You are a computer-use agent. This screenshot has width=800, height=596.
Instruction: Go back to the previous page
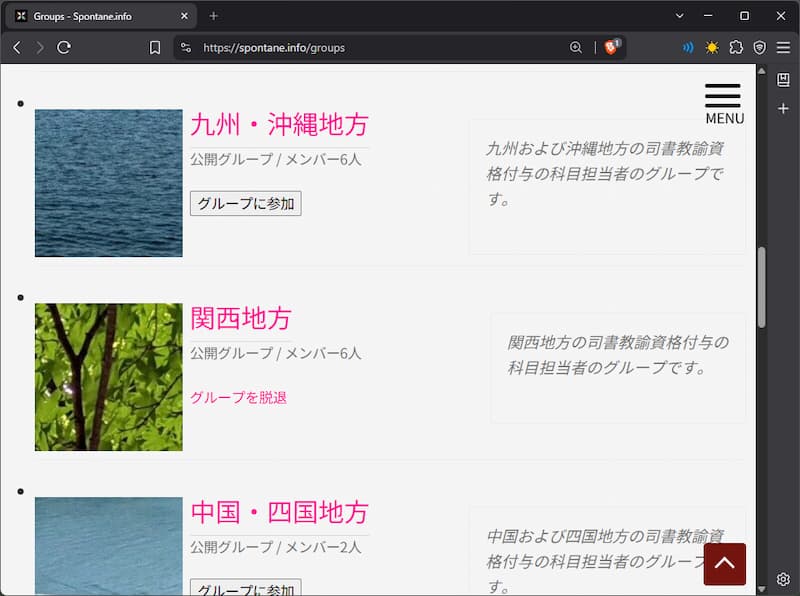click(x=17, y=47)
